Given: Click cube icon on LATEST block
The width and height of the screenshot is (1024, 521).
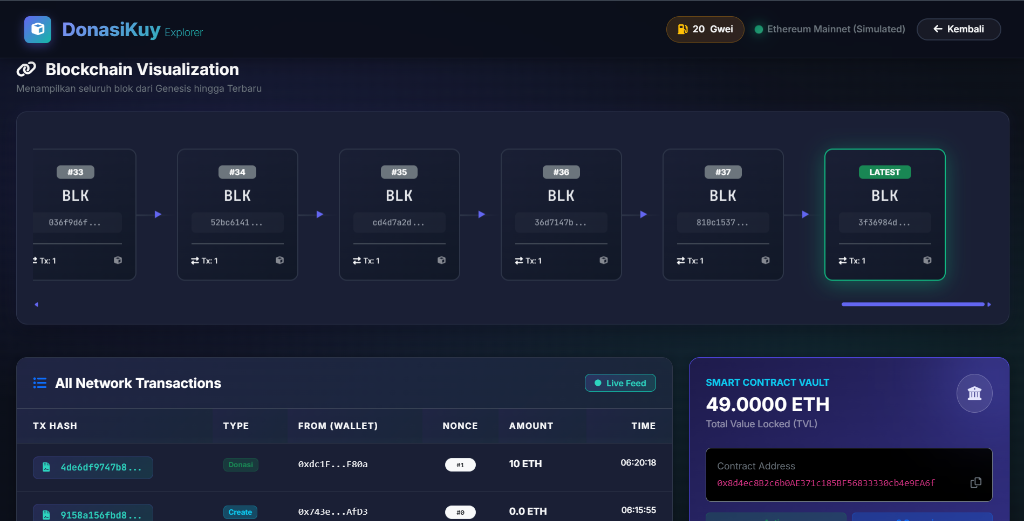Looking at the screenshot, I should (x=927, y=260).
